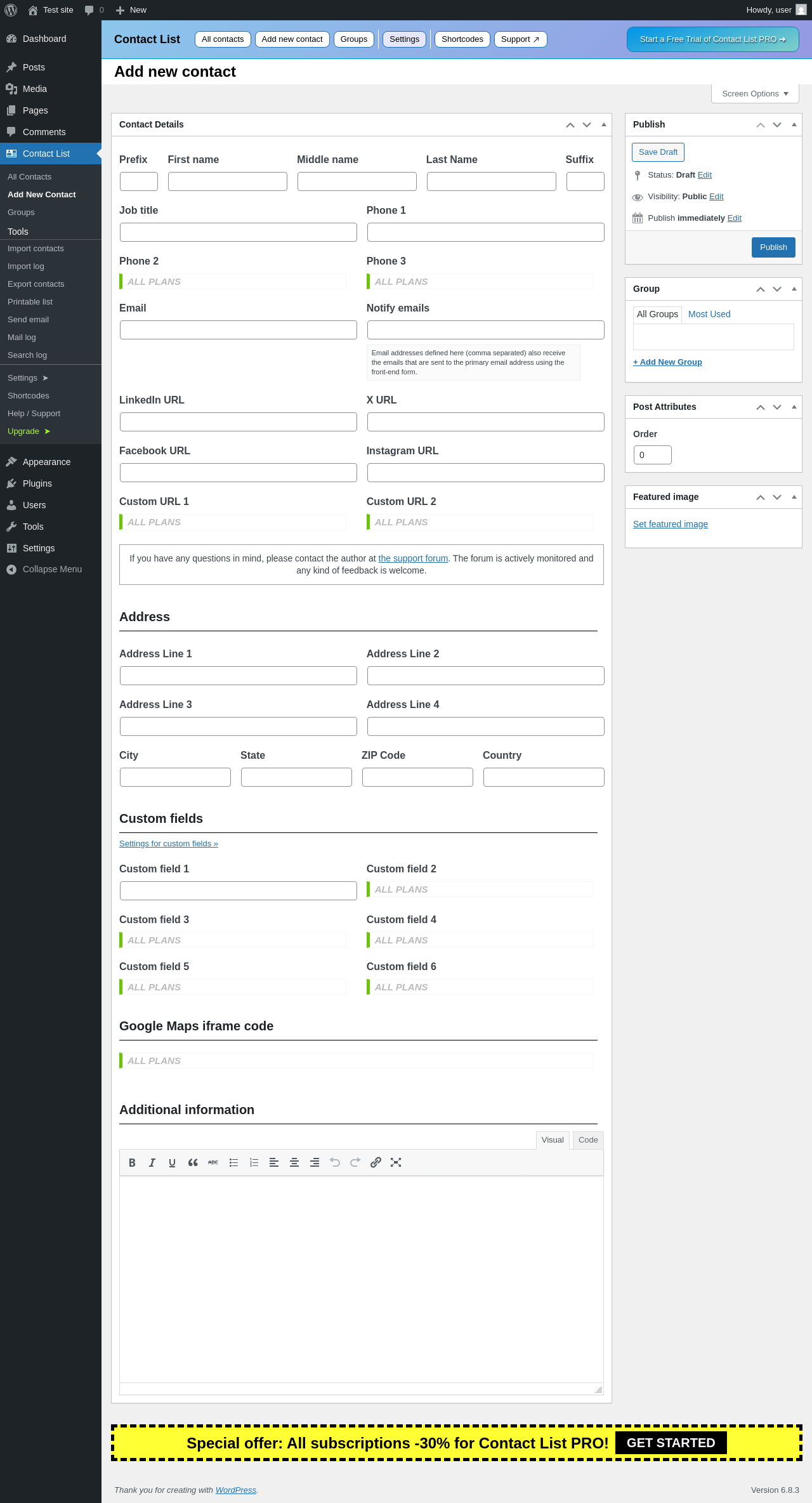Click the insert link icon
This screenshot has width=812, height=1503.
376,1162
